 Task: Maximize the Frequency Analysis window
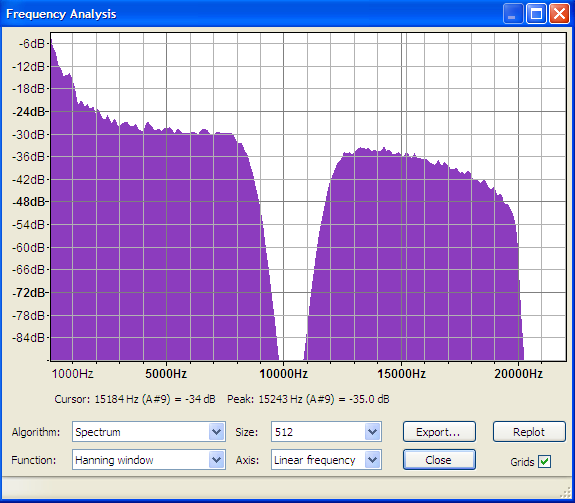coord(536,14)
